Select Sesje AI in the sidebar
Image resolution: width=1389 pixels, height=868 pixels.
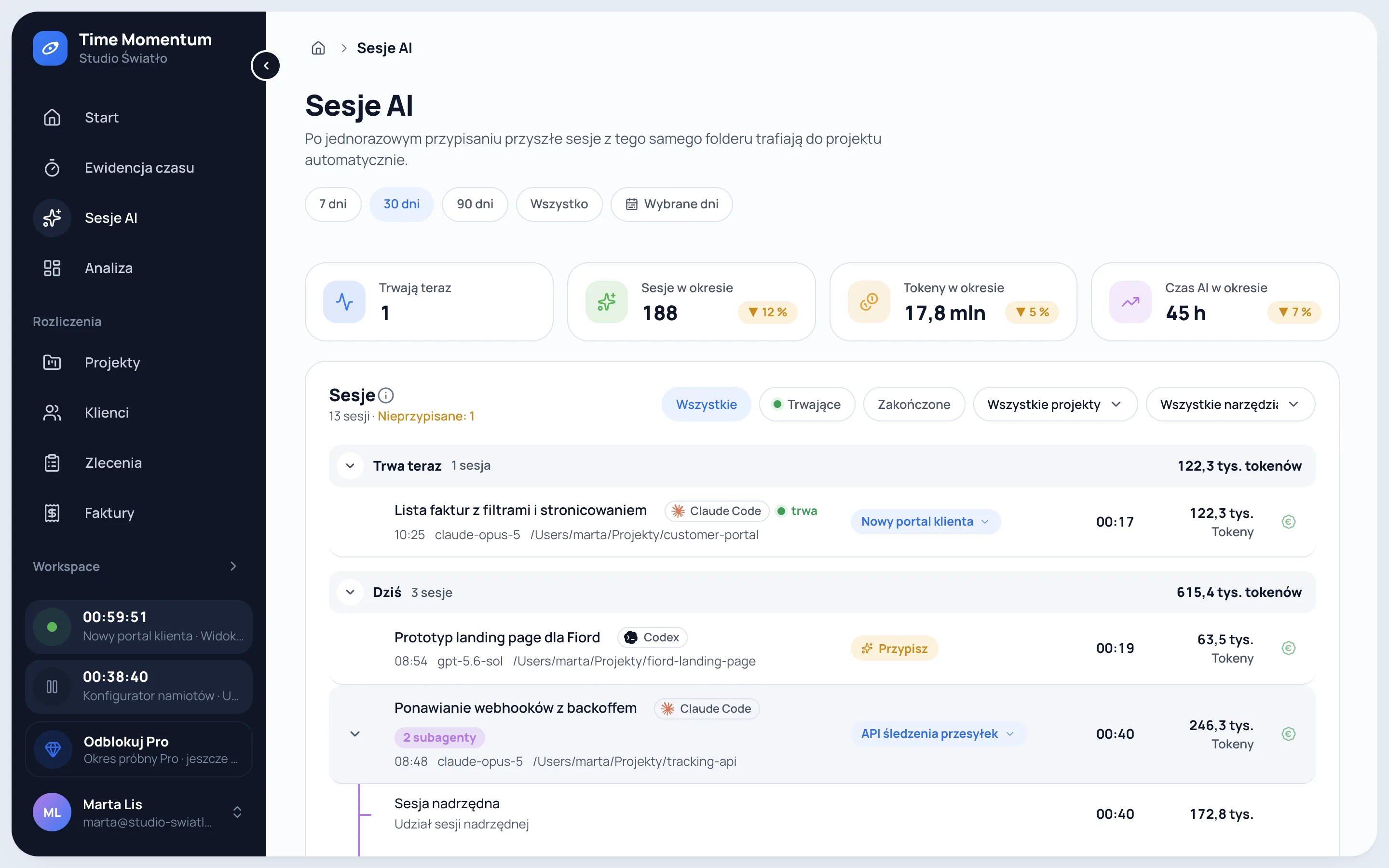[139, 218]
